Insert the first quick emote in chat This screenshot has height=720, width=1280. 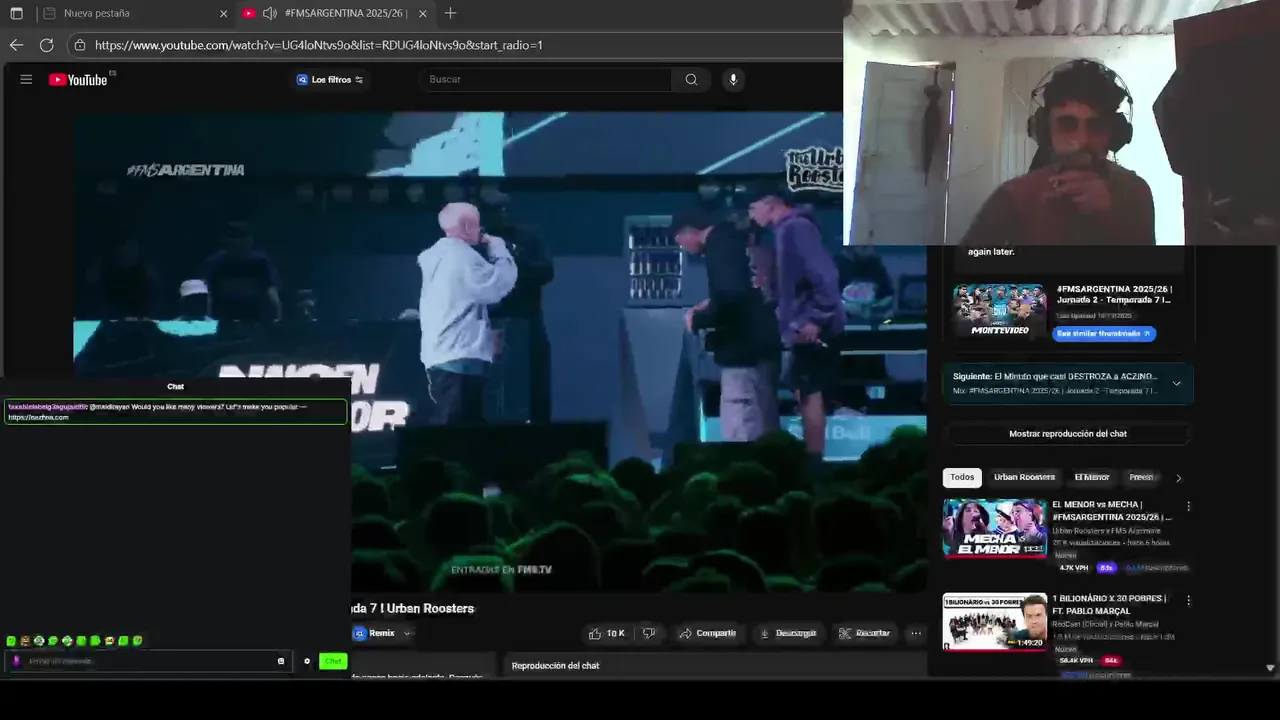11,641
